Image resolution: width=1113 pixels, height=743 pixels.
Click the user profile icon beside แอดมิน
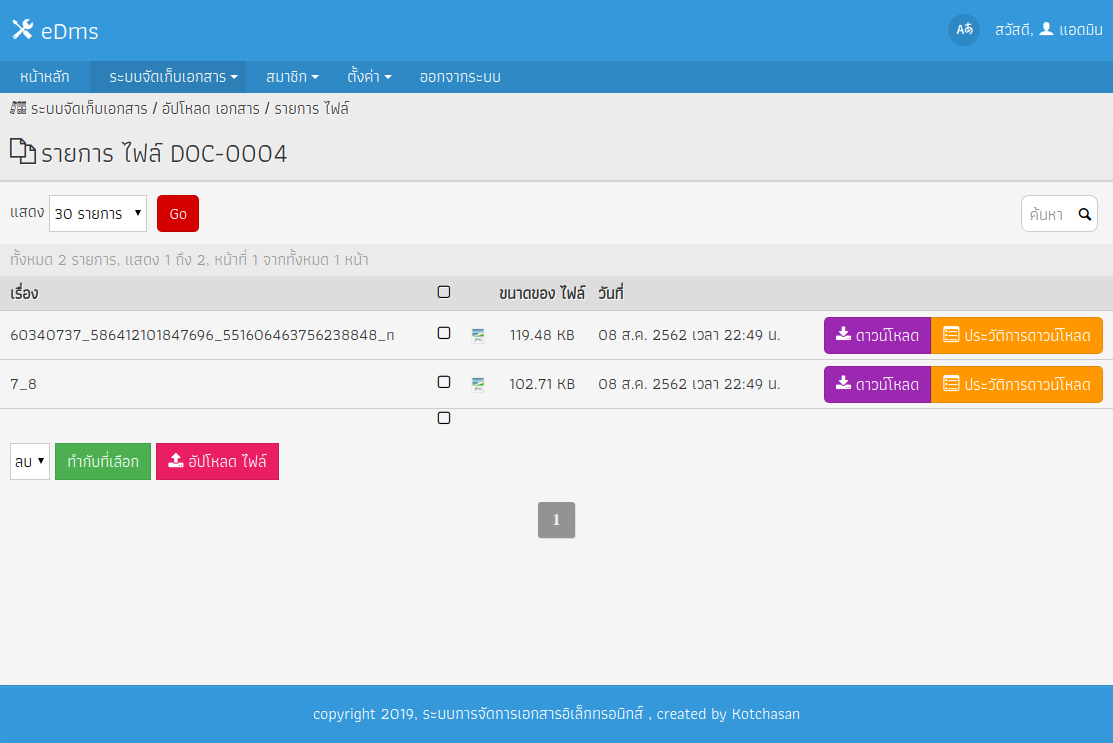click(1046, 29)
